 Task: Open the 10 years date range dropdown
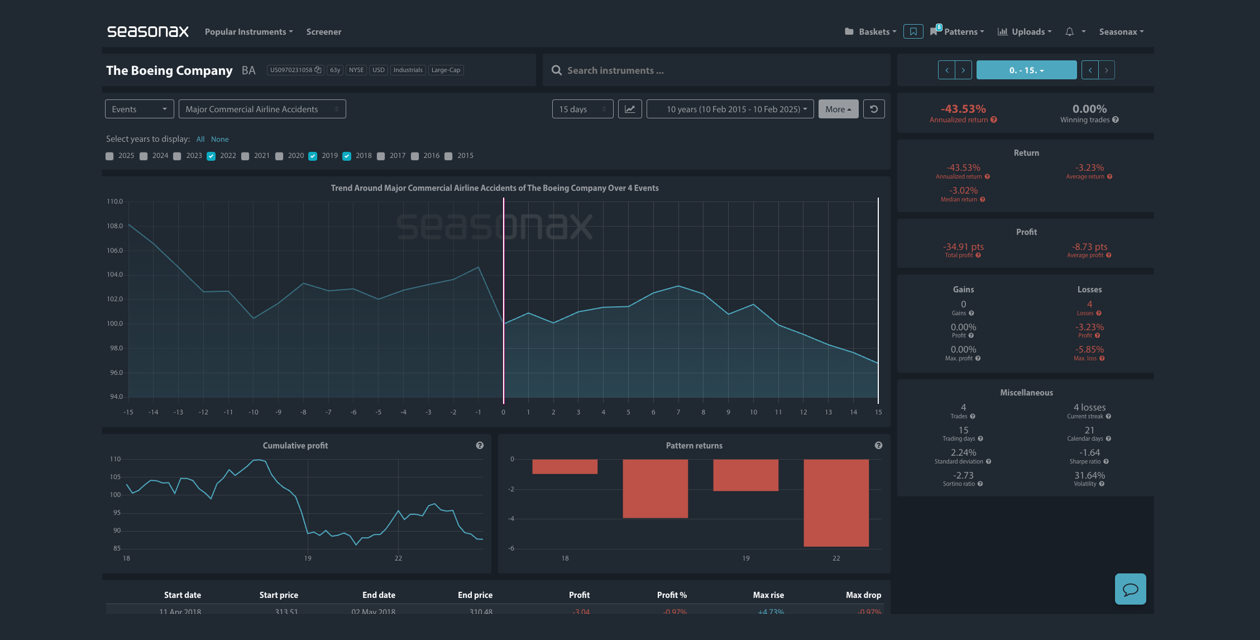pos(730,109)
